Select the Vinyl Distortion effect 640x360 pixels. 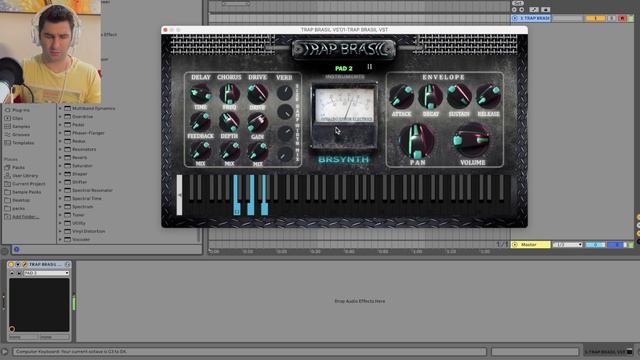coord(85,231)
